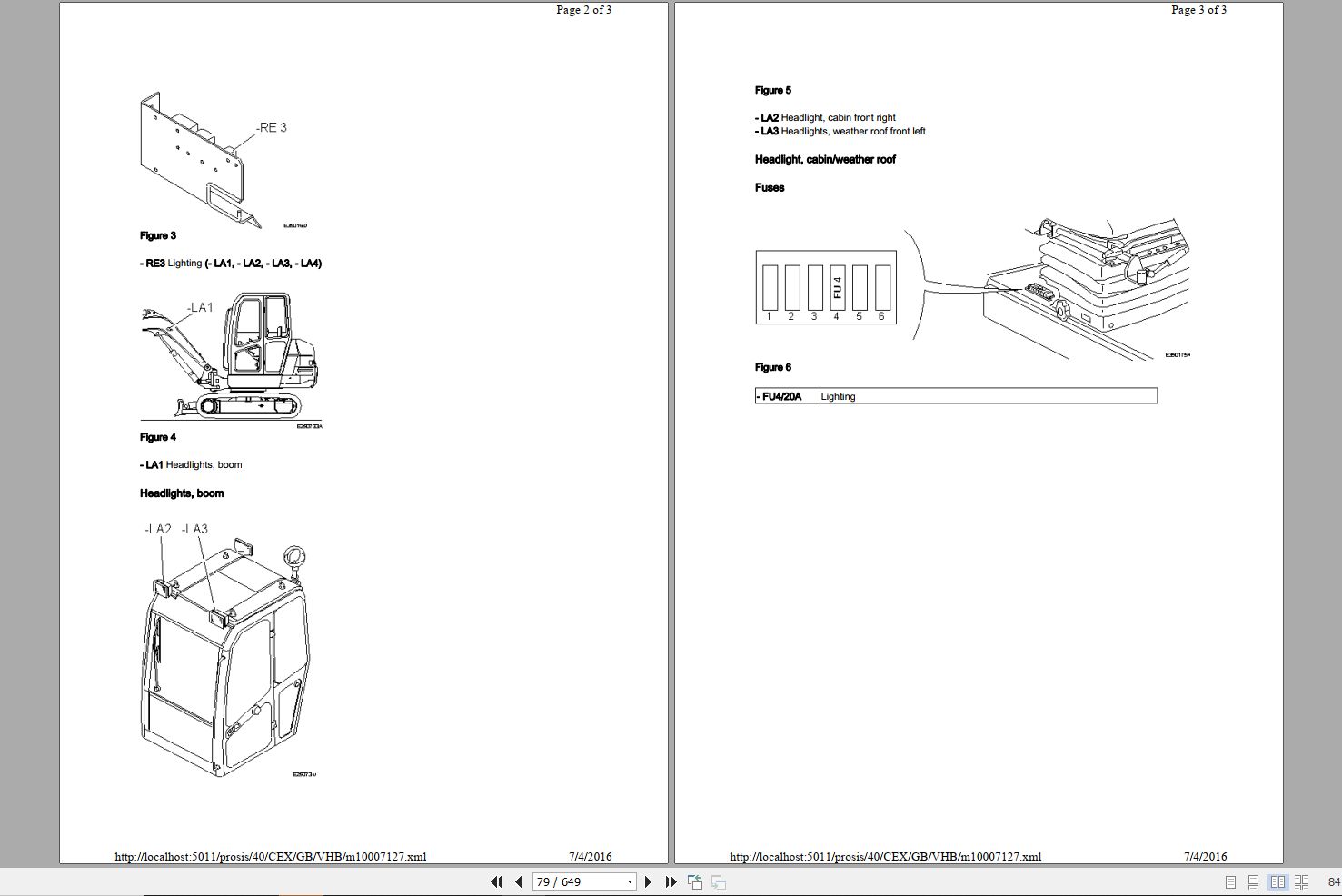
Task: Click the "Figure 5" caption
Action: 773,90
